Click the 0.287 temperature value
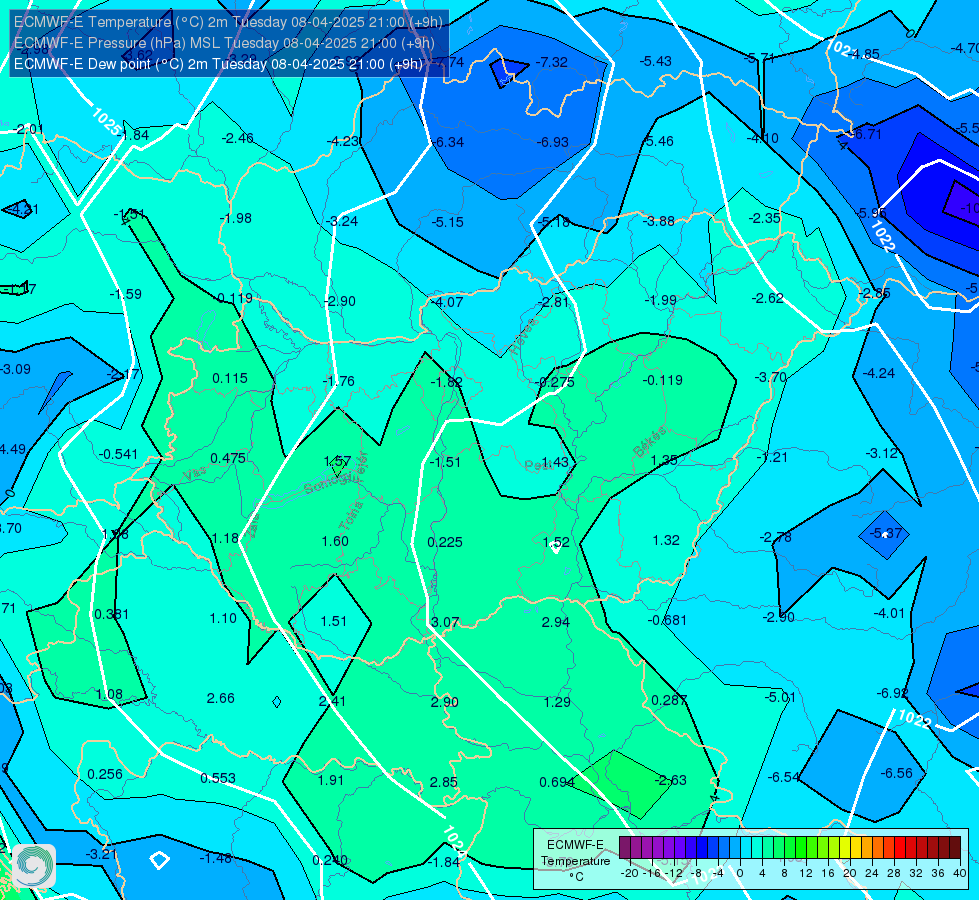Screen dimensions: 979x900 coord(669,701)
